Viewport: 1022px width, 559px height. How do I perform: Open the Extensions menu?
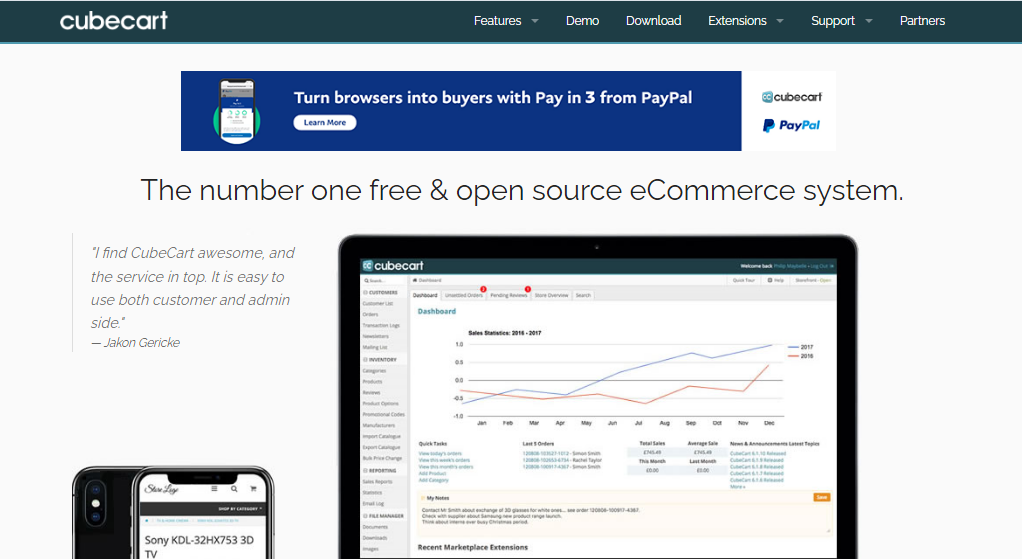tap(737, 21)
